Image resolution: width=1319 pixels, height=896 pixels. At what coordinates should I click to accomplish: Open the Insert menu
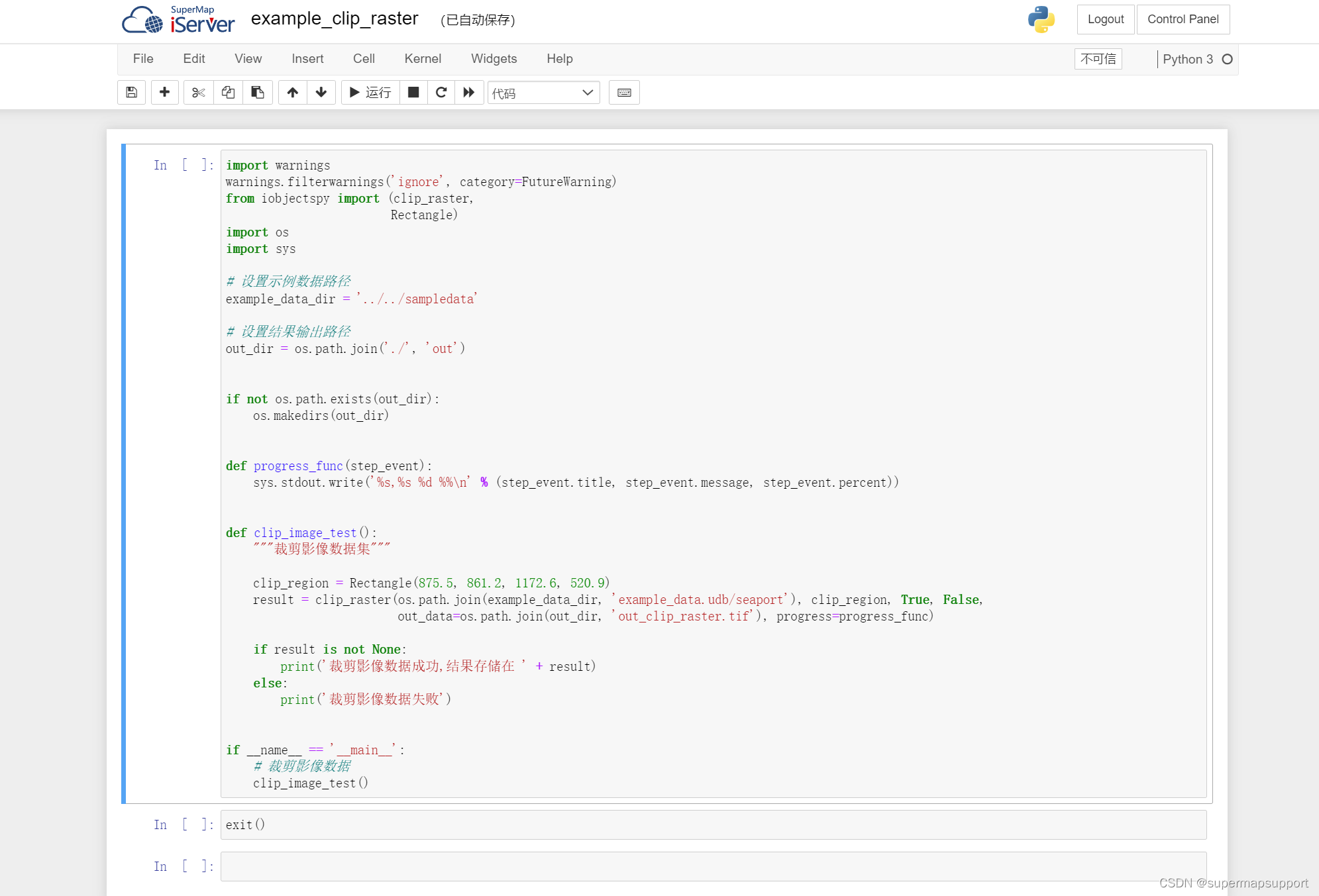point(308,59)
